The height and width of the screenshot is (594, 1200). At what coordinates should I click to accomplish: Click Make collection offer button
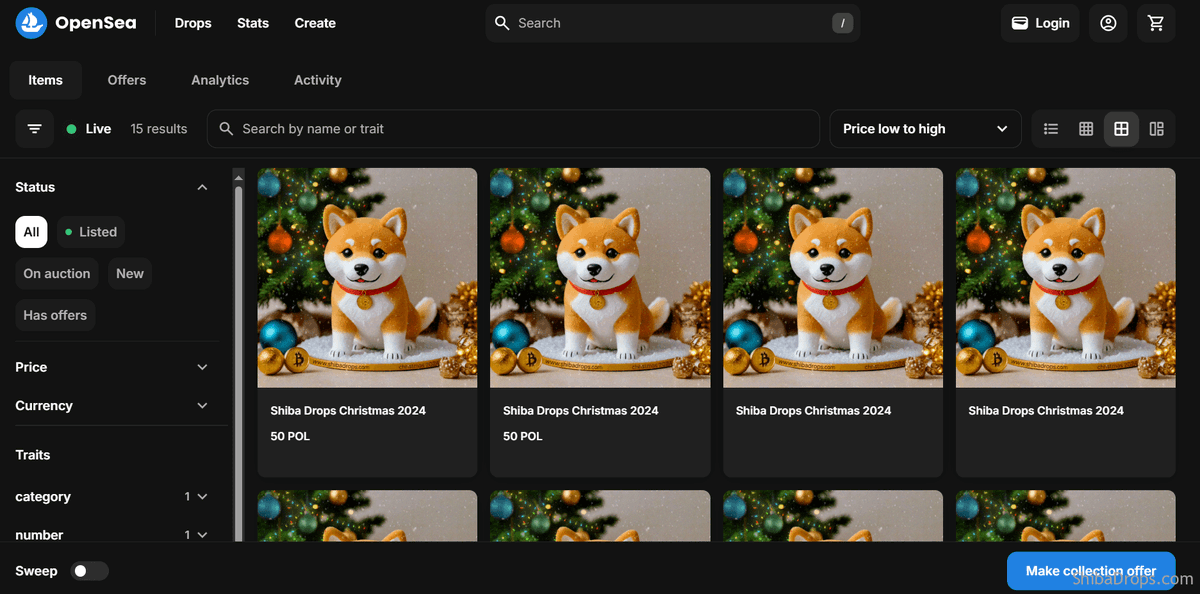(x=1091, y=571)
